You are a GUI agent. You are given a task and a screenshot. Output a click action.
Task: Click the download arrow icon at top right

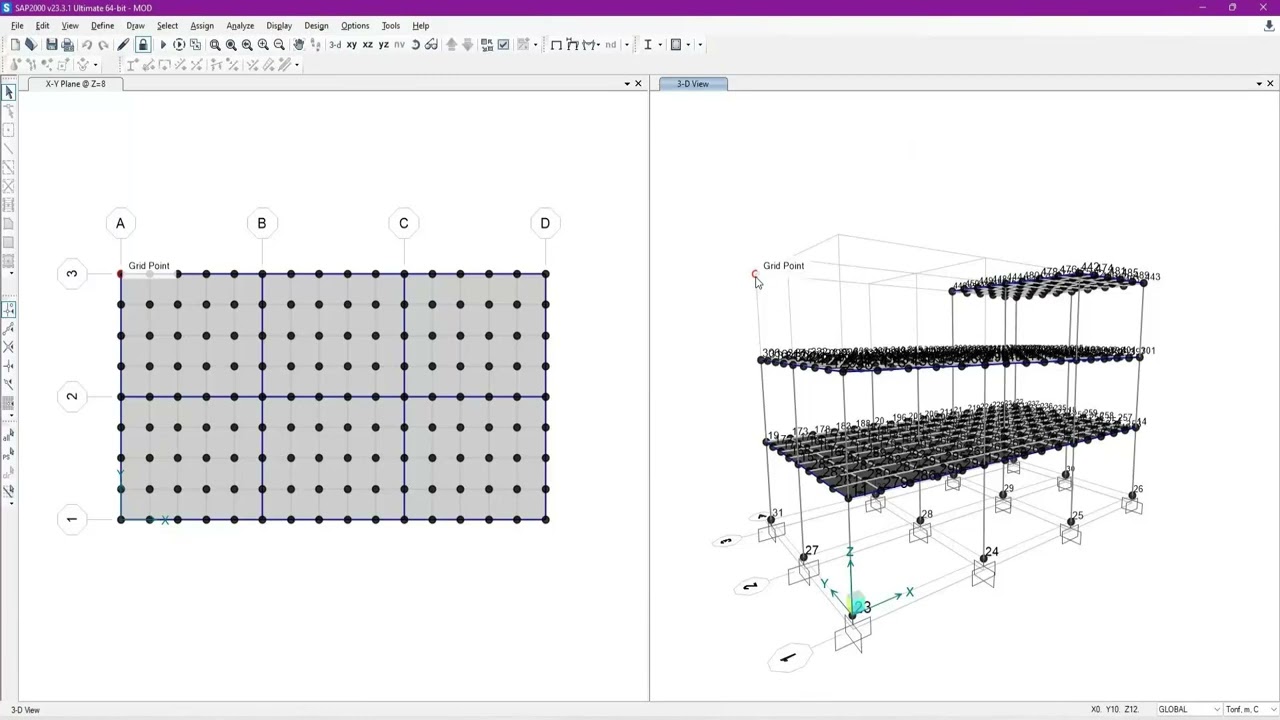(1270, 26)
